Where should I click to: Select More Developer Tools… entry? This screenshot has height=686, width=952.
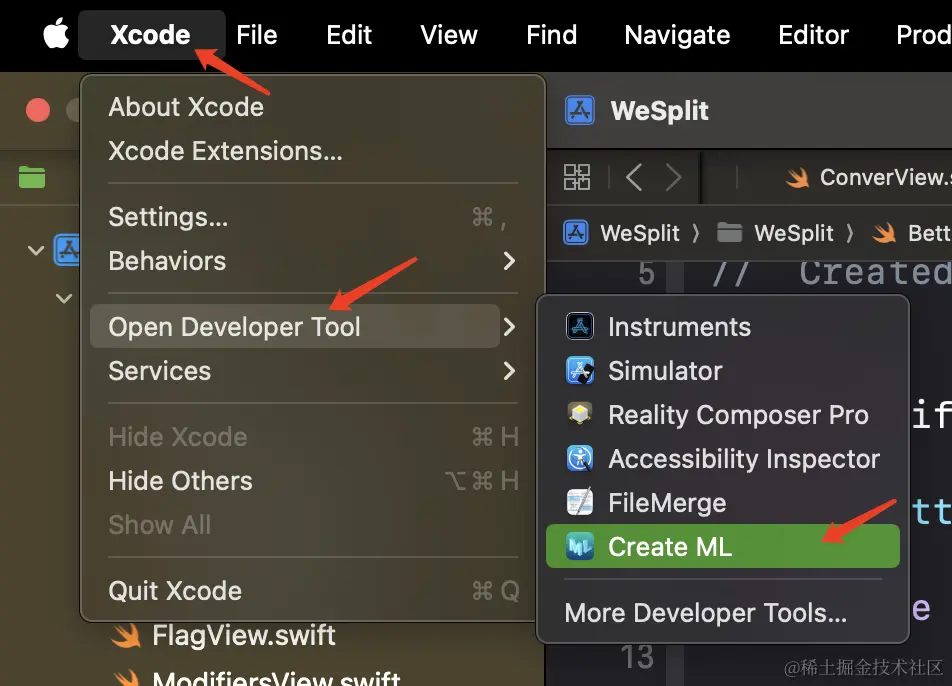click(x=705, y=613)
